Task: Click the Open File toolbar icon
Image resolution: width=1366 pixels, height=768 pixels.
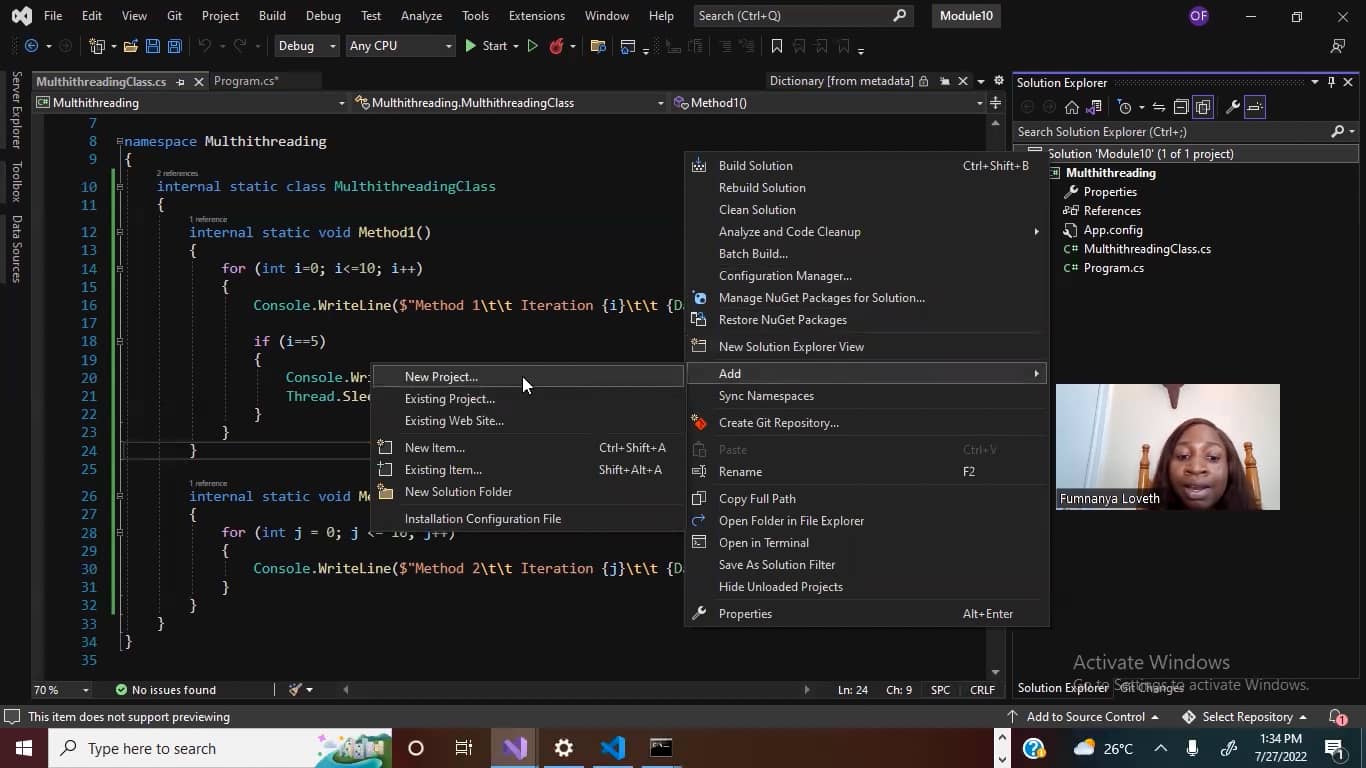Action: tap(131, 46)
